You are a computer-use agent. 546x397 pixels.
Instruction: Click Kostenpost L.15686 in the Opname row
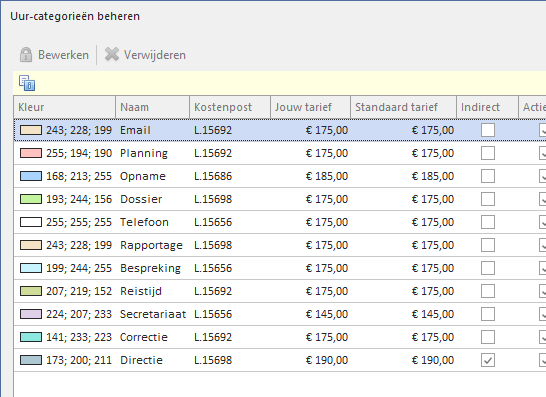pos(213,176)
